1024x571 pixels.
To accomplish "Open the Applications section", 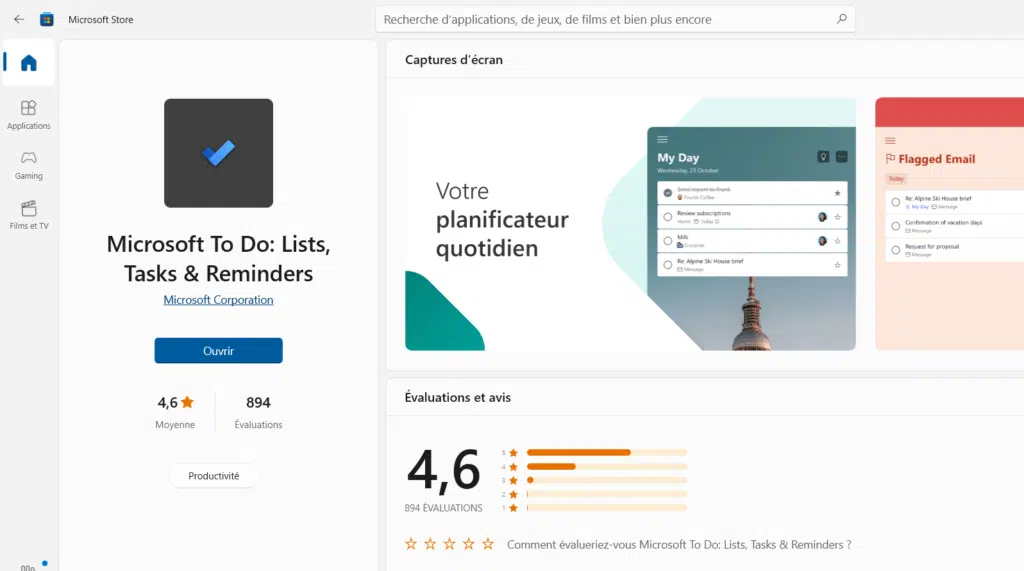I will pyautogui.click(x=29, y=115).
